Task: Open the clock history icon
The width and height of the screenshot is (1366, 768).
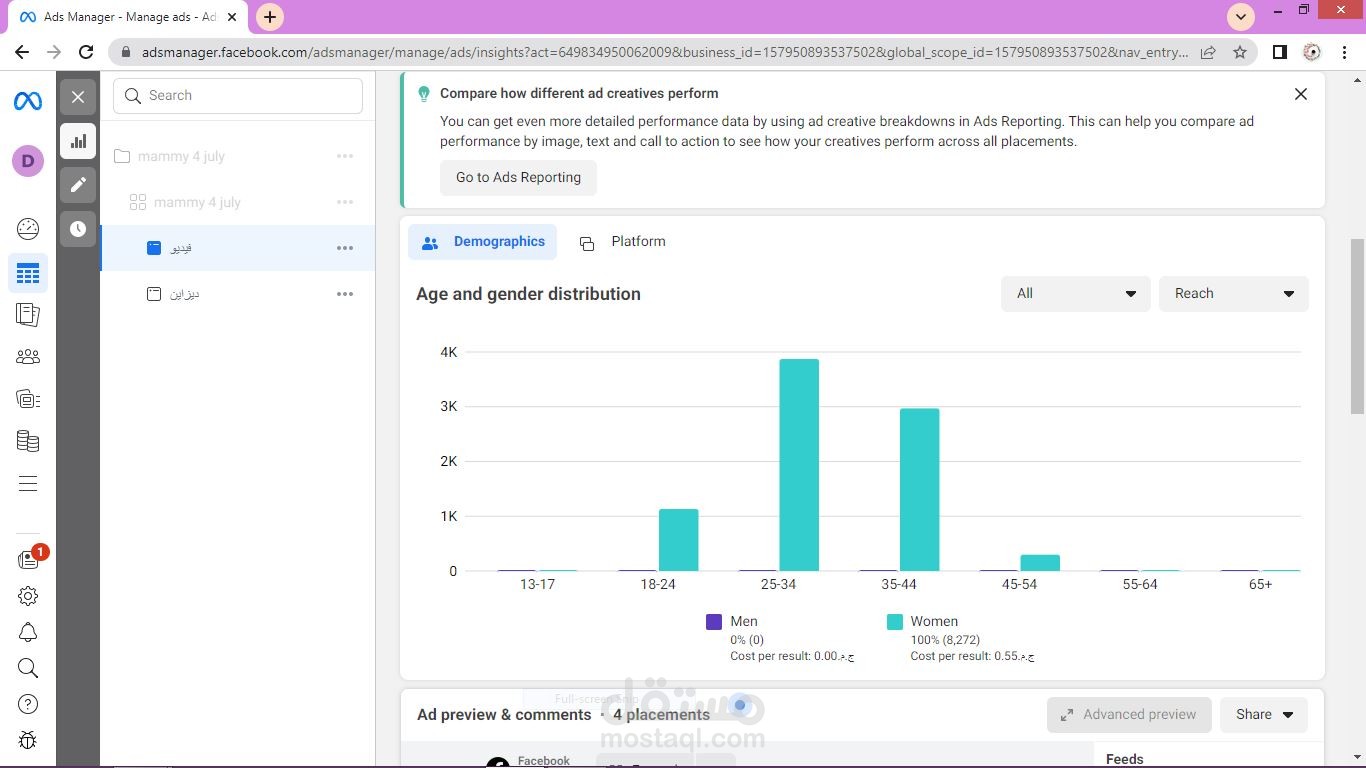Action: coord(78,229)
